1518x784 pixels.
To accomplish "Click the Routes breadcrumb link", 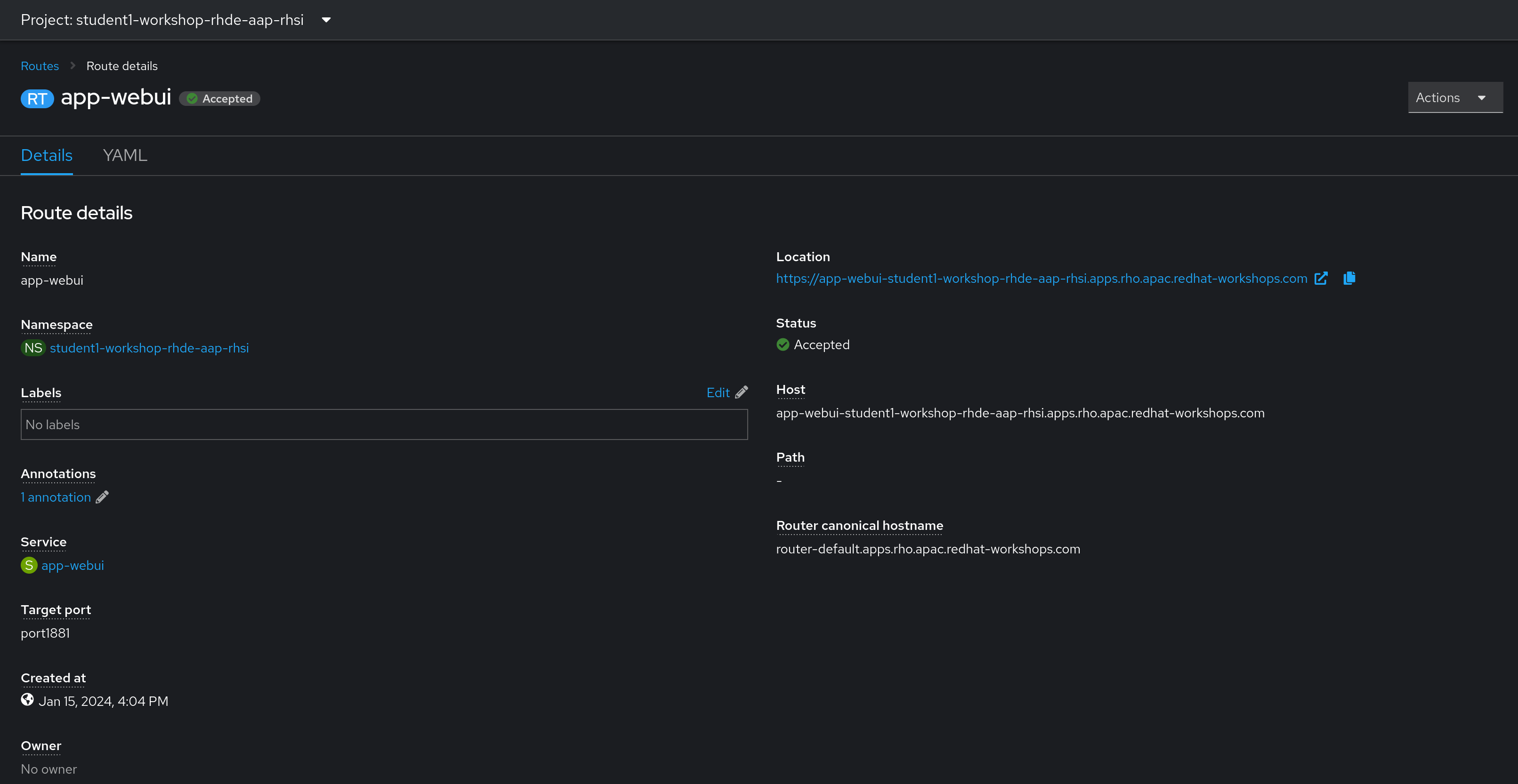I will 39,65.
